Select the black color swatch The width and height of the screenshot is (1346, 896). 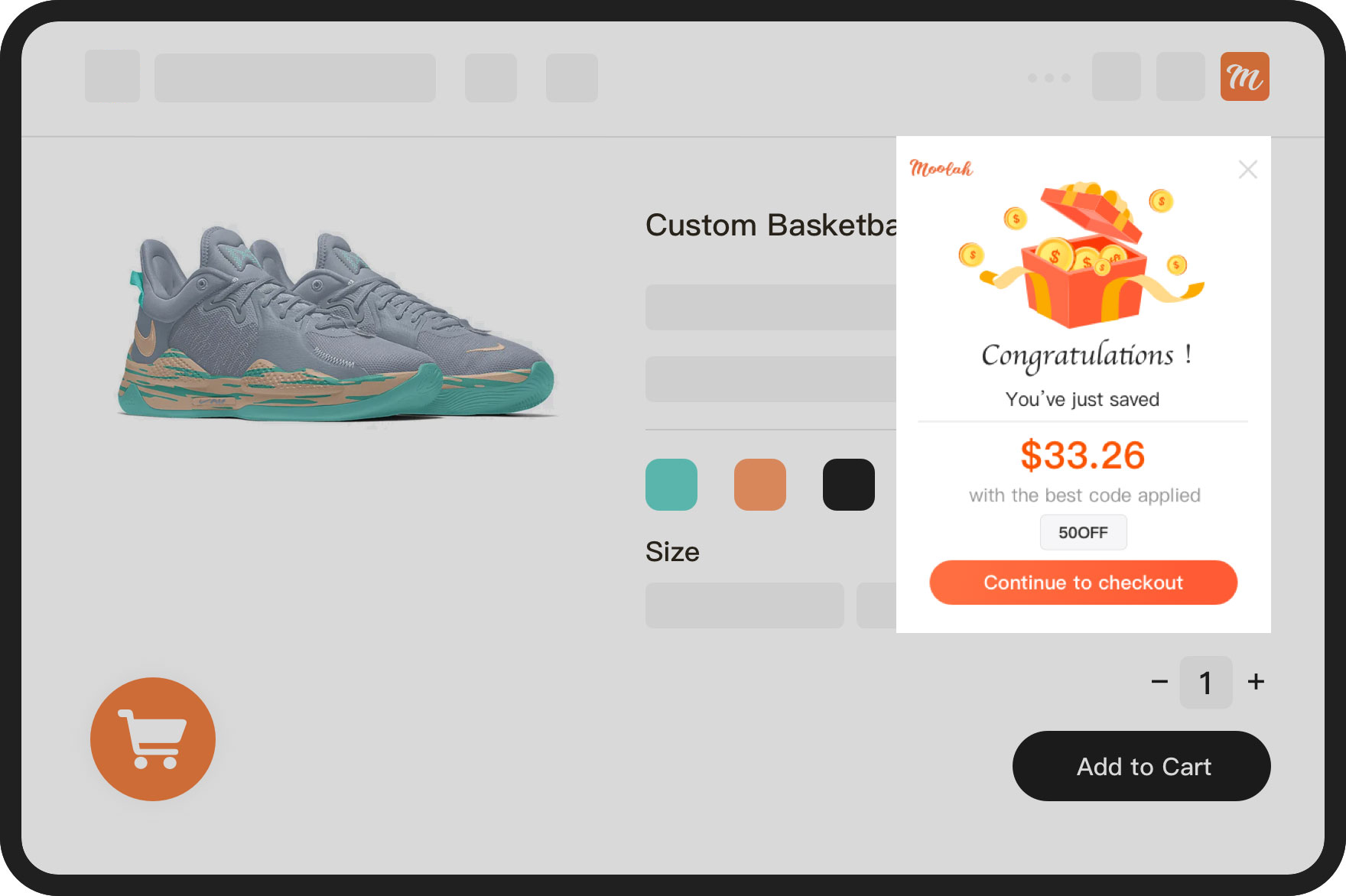click(849, 485)
